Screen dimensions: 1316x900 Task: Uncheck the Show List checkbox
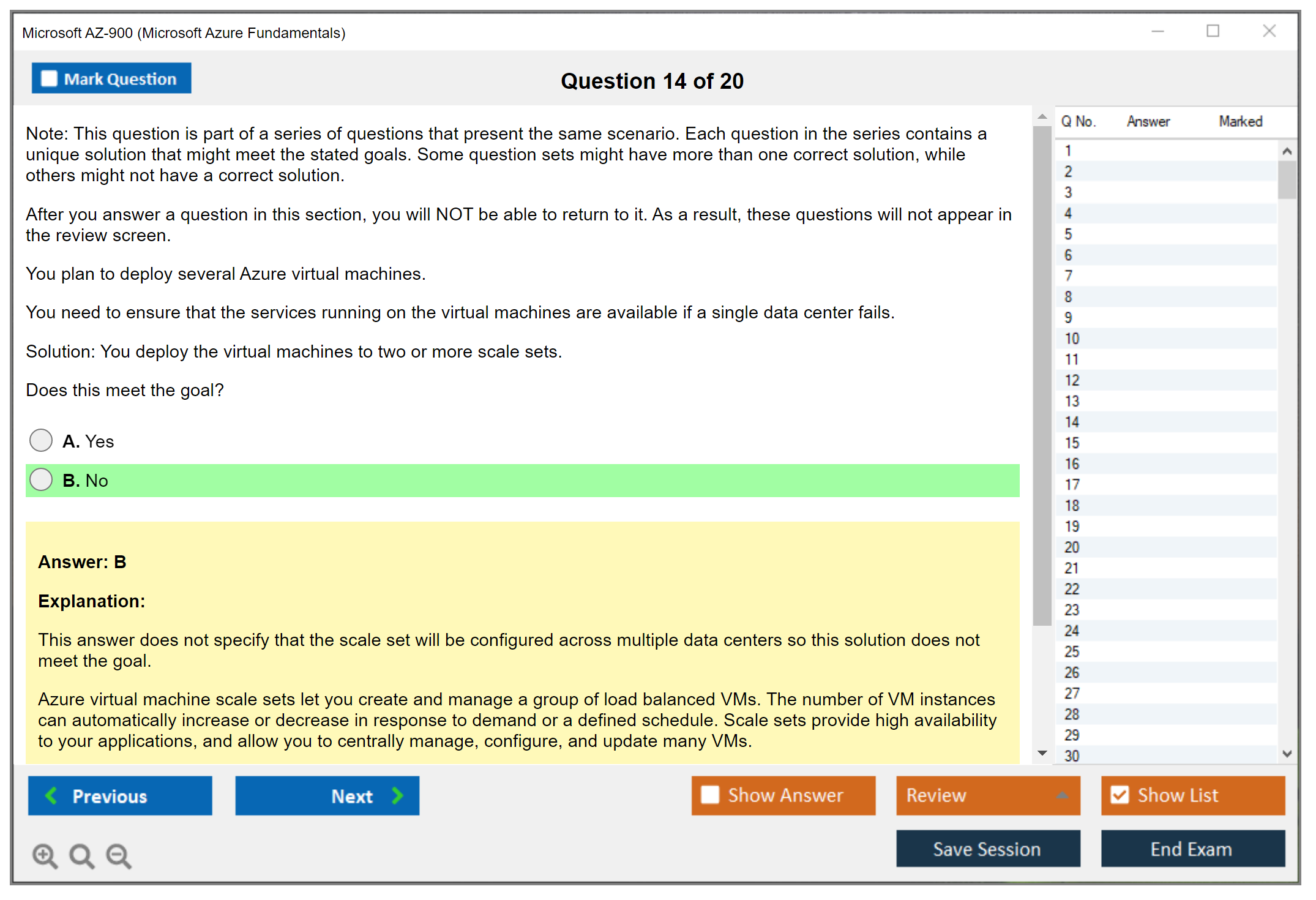(1120, 795)
